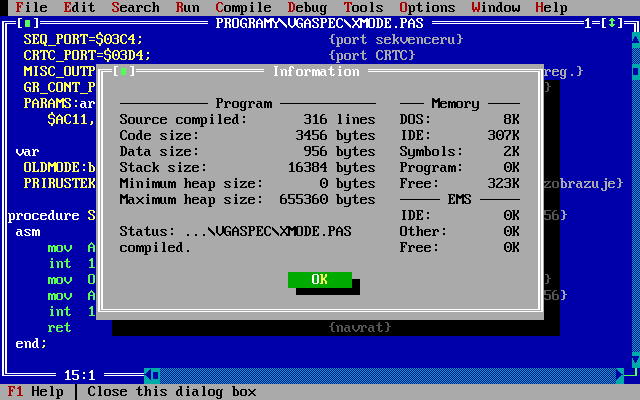This screenshot has width=640, height=400.
Task: Click the 'Data size:' label
Action: (x=159, y=151)
